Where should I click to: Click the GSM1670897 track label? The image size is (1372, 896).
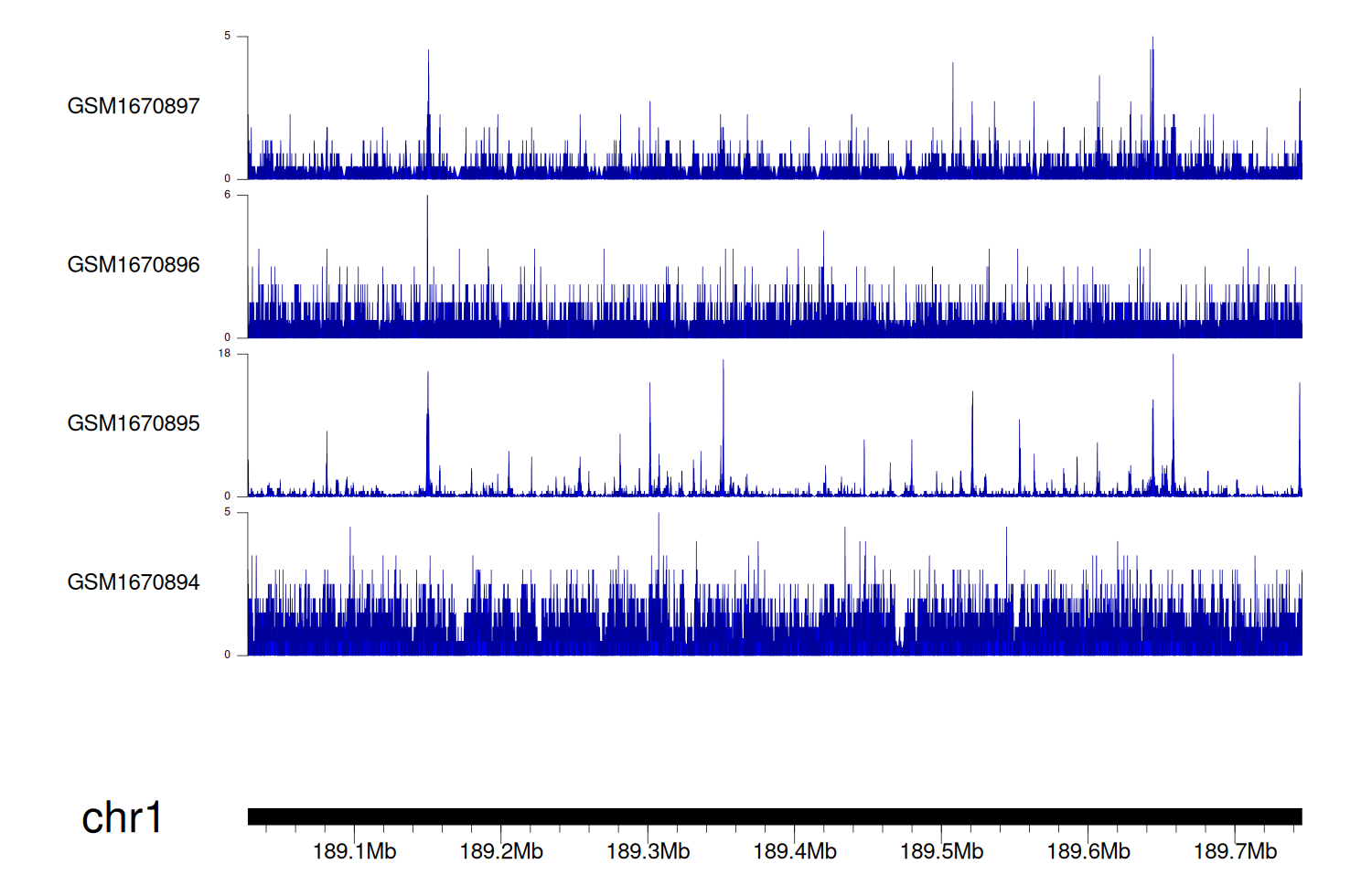pyautogui.click(x=133, y=106)
